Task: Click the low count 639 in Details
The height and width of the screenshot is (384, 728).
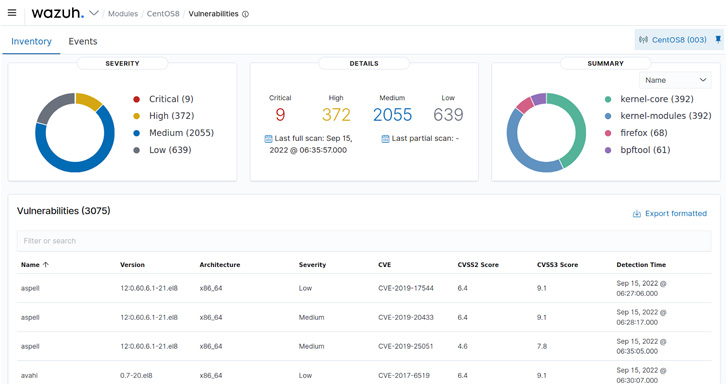Action: (448, 115)
